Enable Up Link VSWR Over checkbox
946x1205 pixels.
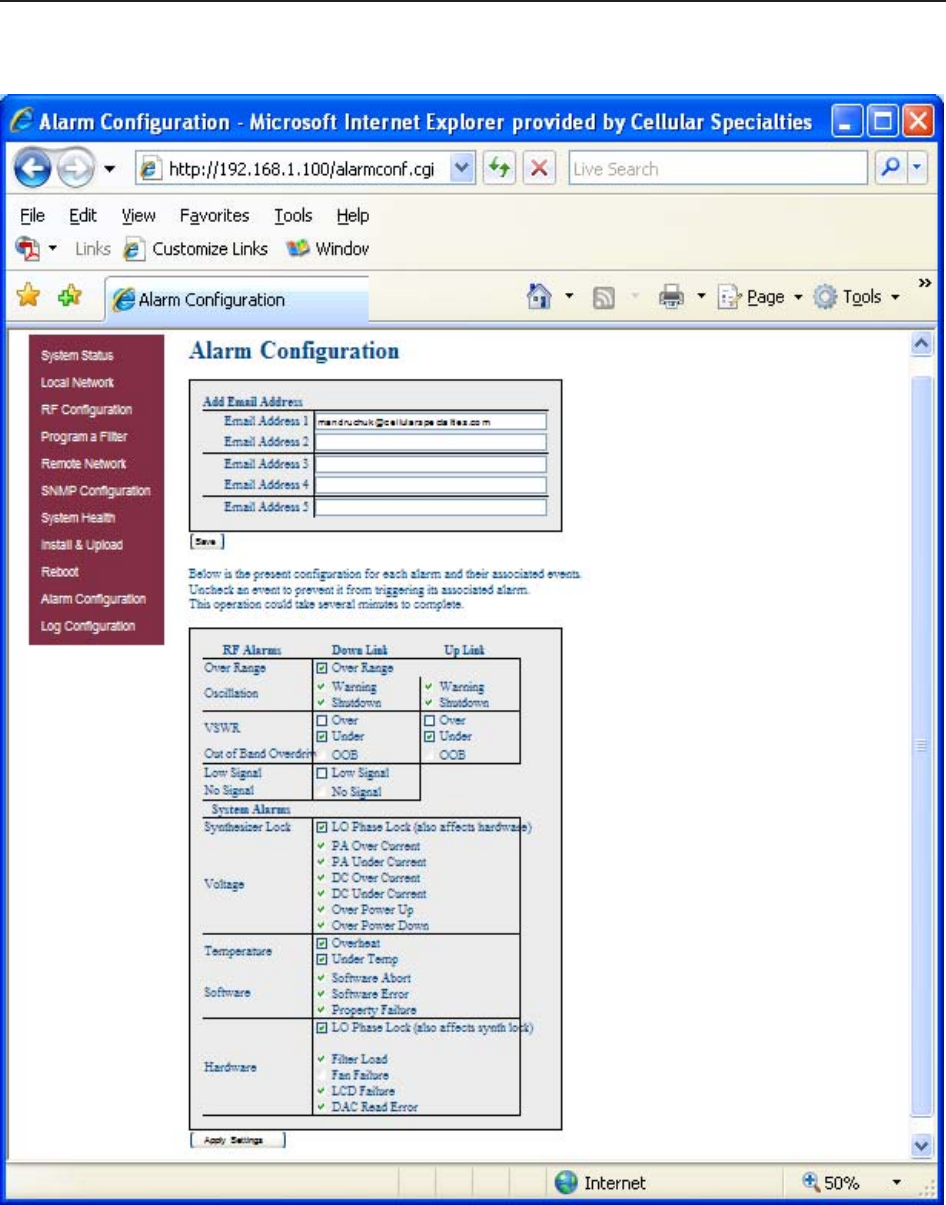[x=429, y=720]
